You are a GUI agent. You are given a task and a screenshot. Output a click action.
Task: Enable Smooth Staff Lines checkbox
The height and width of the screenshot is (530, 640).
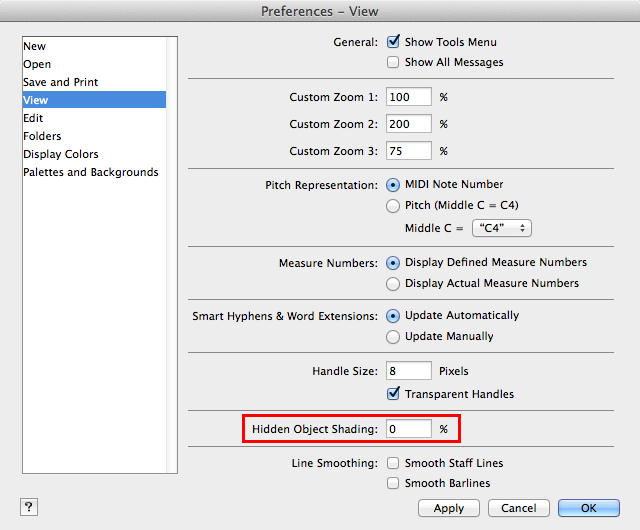[x=393, y=463]
